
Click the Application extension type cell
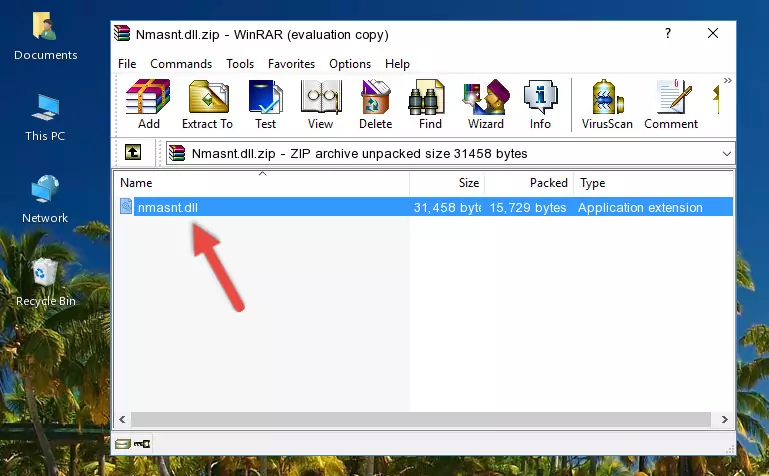[x=640, y=207]
